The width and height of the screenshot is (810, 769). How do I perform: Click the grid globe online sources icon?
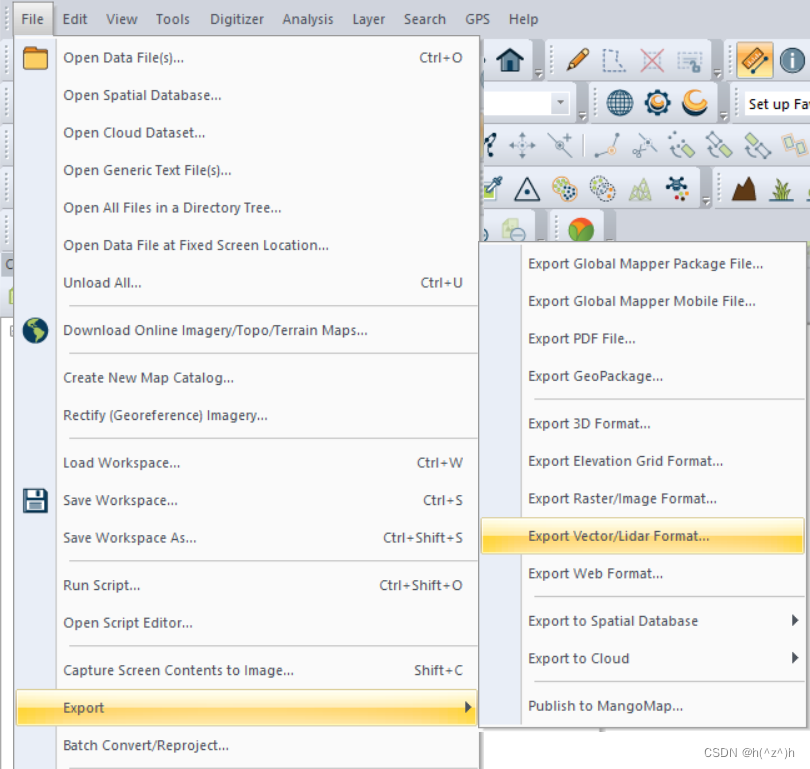point(619,102)
